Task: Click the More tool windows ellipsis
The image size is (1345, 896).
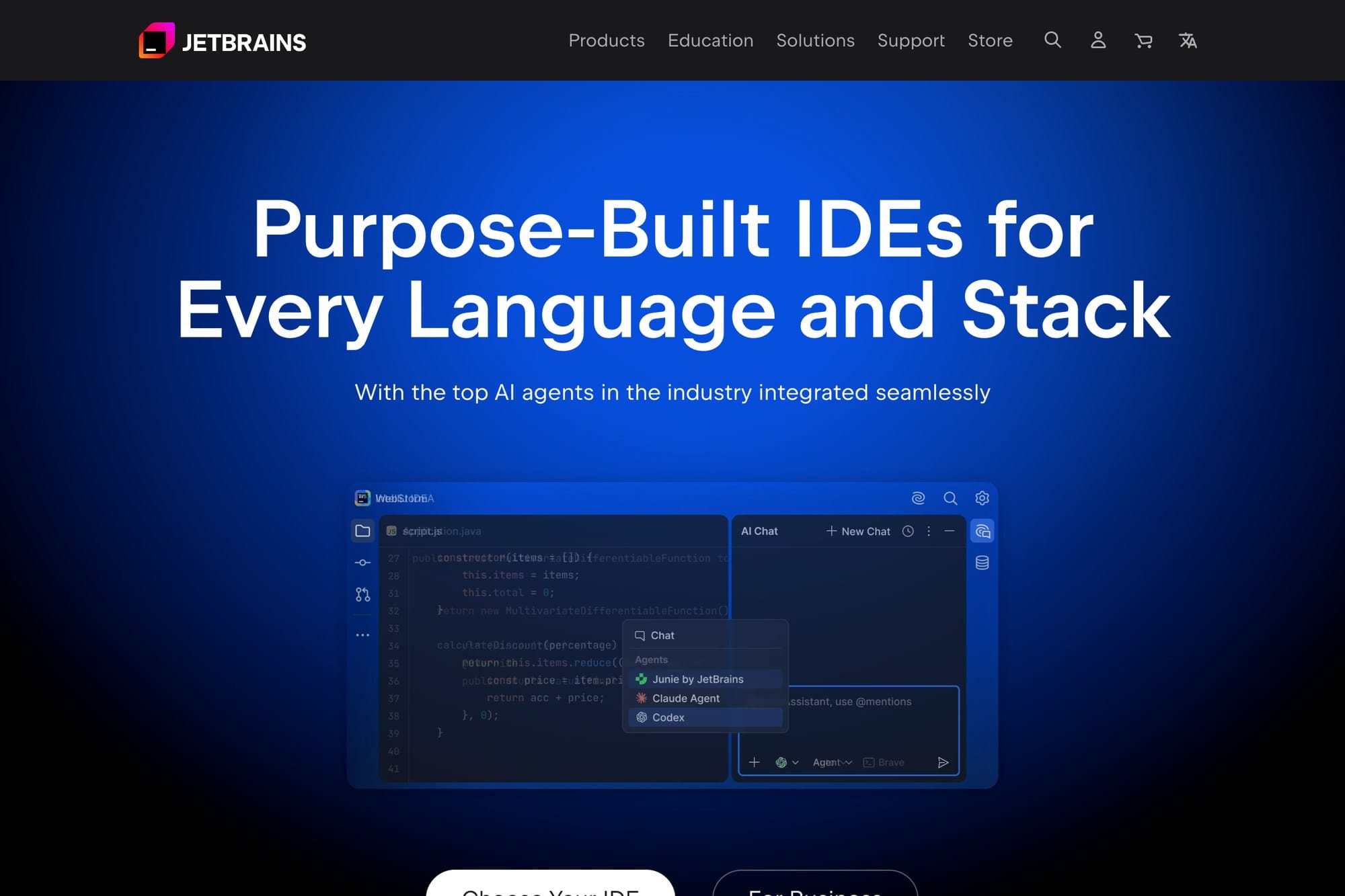Action: pyautogui.click(x=362, y=635)
